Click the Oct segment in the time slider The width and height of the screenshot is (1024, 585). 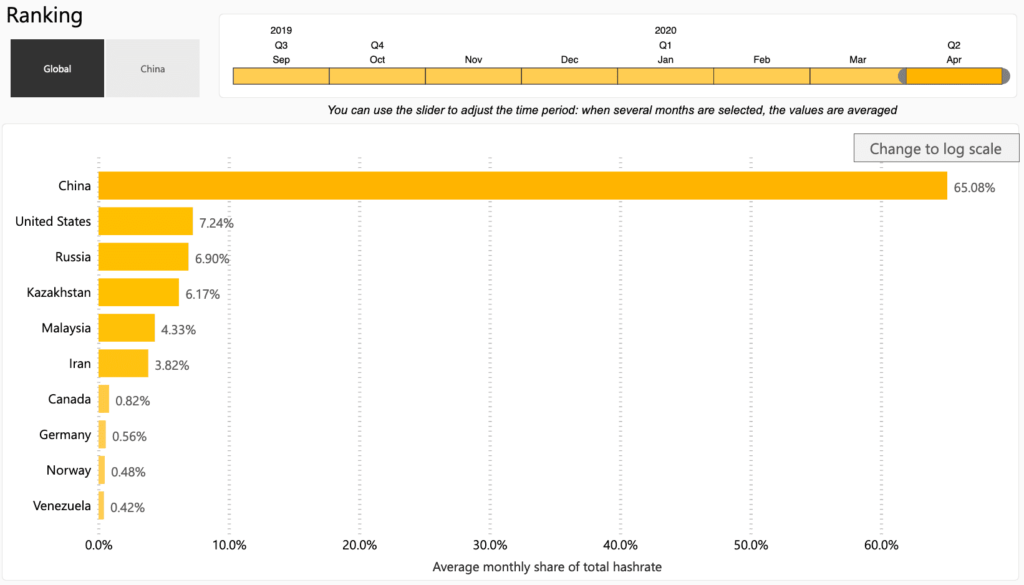(x=377, y=75)
